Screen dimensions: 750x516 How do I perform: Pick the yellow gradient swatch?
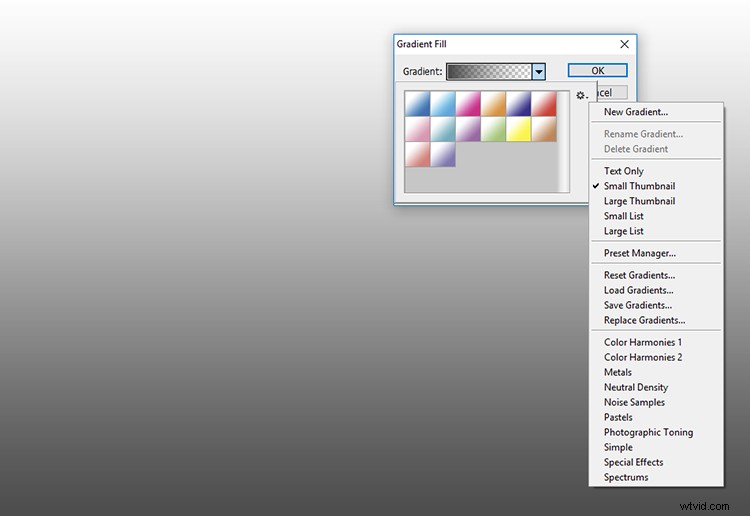point(518,129)
